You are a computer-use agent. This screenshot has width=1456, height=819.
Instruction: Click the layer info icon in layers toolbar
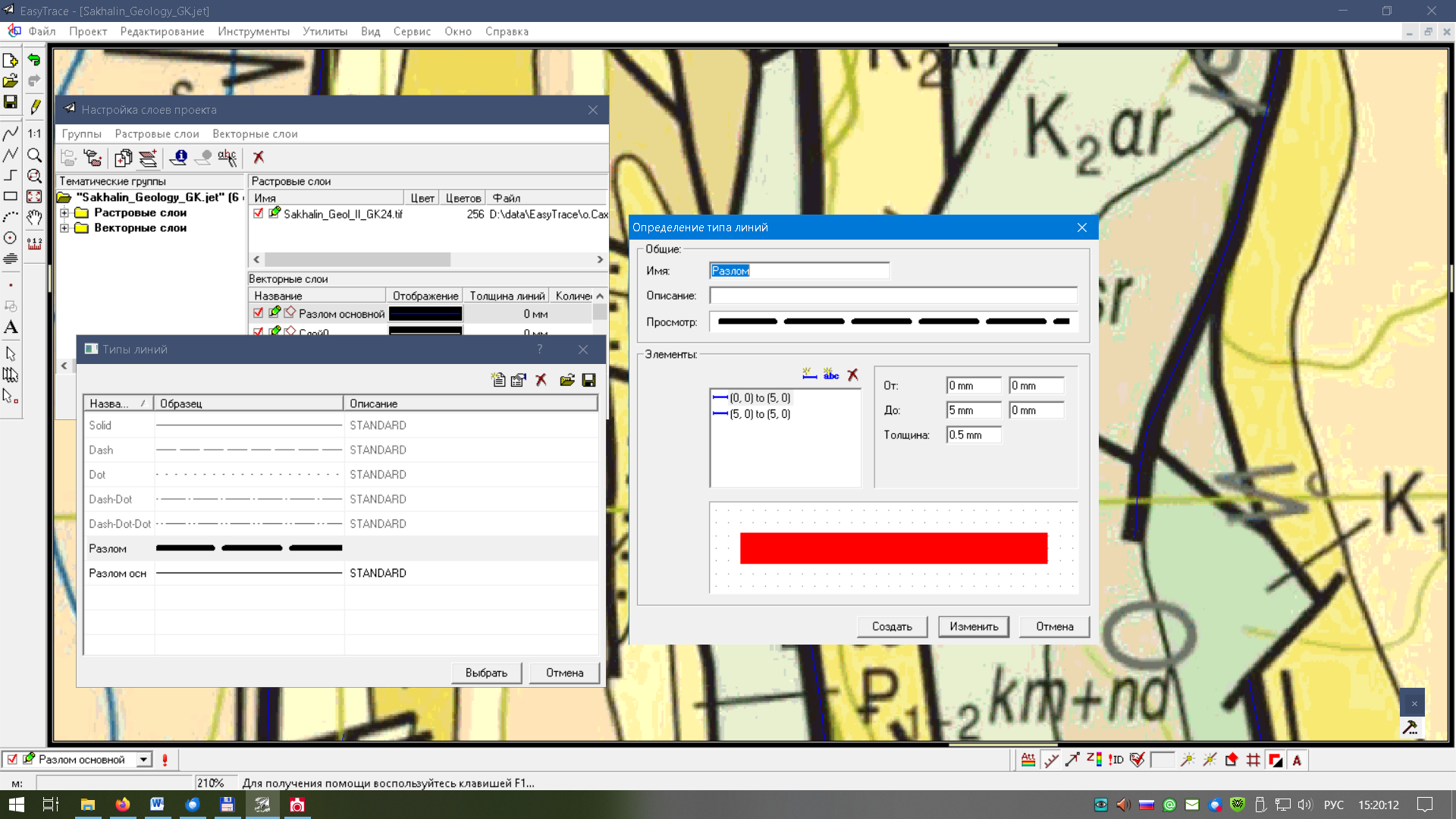(179, 157)
